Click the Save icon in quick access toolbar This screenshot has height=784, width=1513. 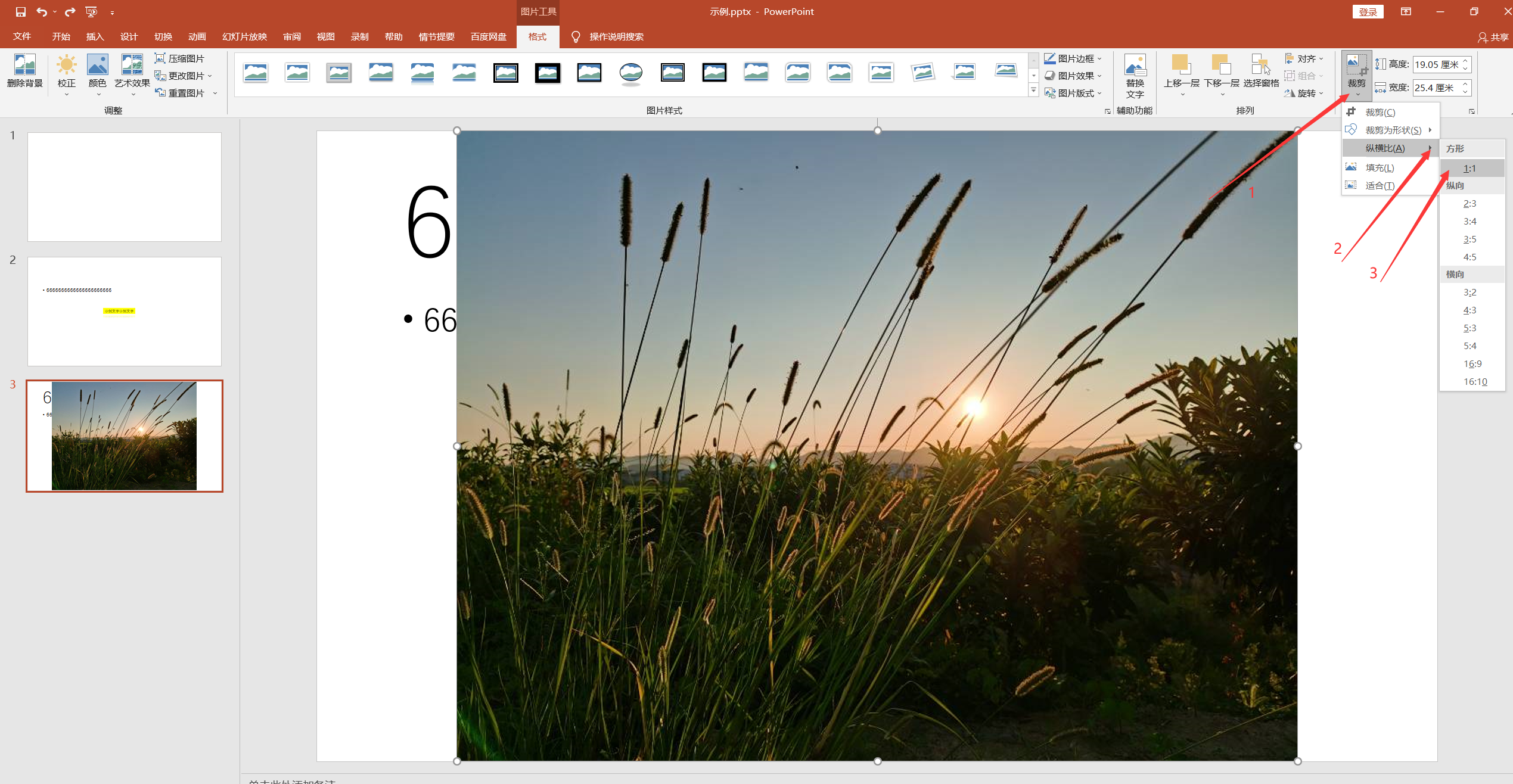[x=20, y=11]
